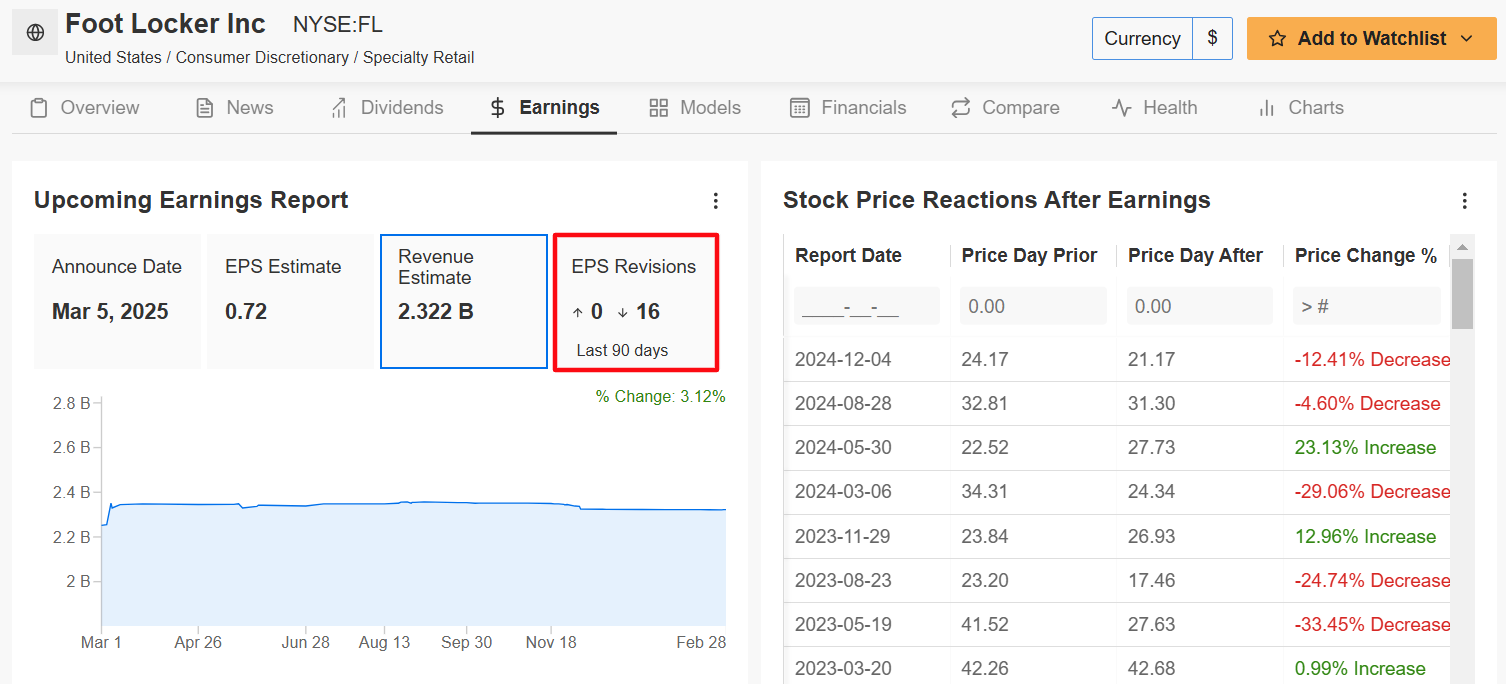The width and height of the screenshot is (1506, 684).
Task: Open the Add to Watchlist dropdown chevron
Action: pyautogui.click(x=1467, y=39)
